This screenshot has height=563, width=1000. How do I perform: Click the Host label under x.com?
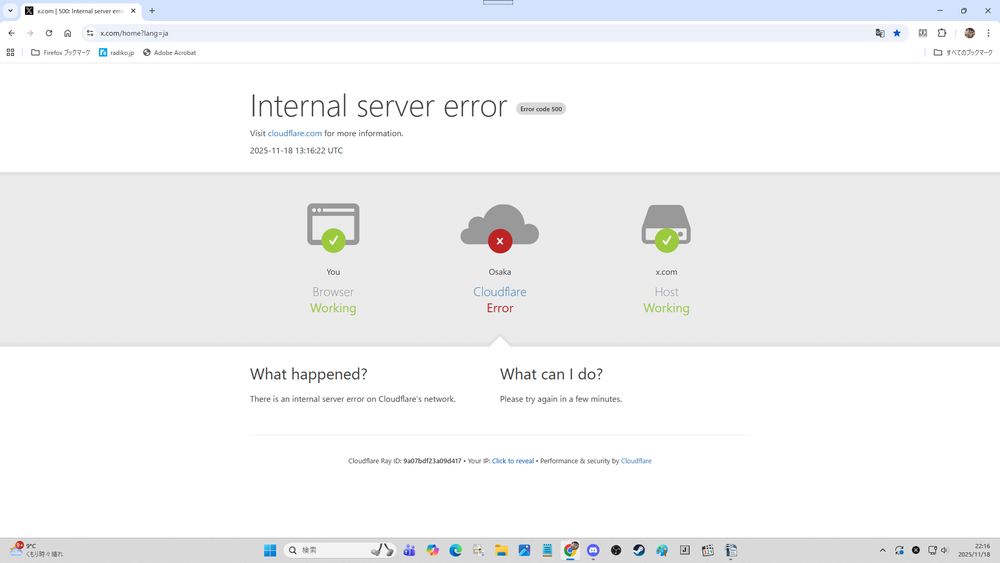click(x=666, y=291)
